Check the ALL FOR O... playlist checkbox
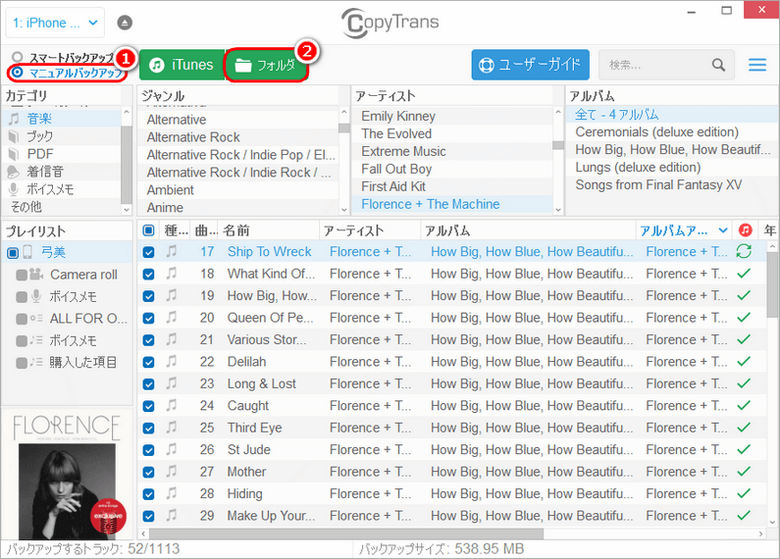The height and width of the screenshot is (559, 780). tap(21, 319)
